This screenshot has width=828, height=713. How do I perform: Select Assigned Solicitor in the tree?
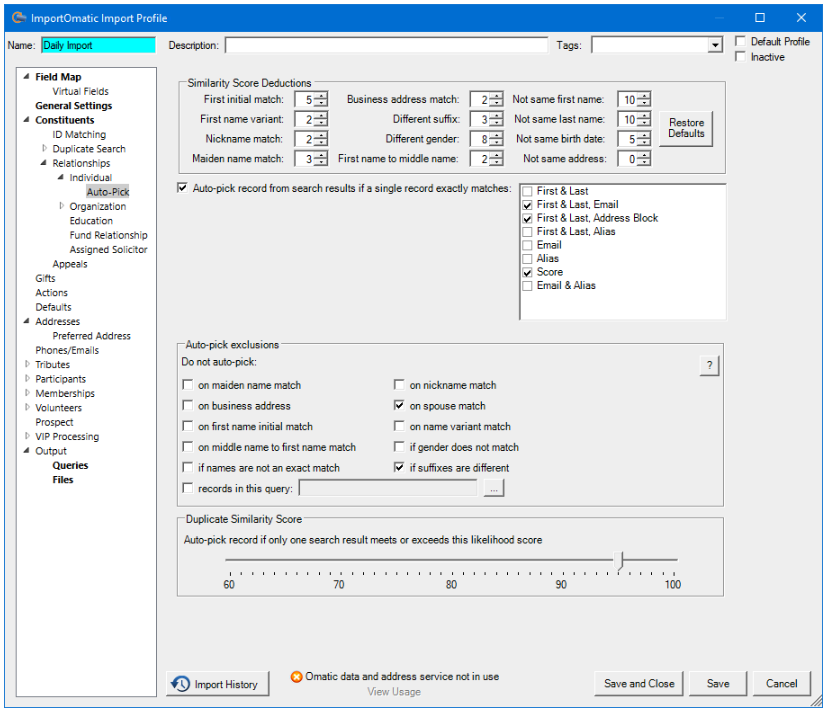[x=108, y=249]
